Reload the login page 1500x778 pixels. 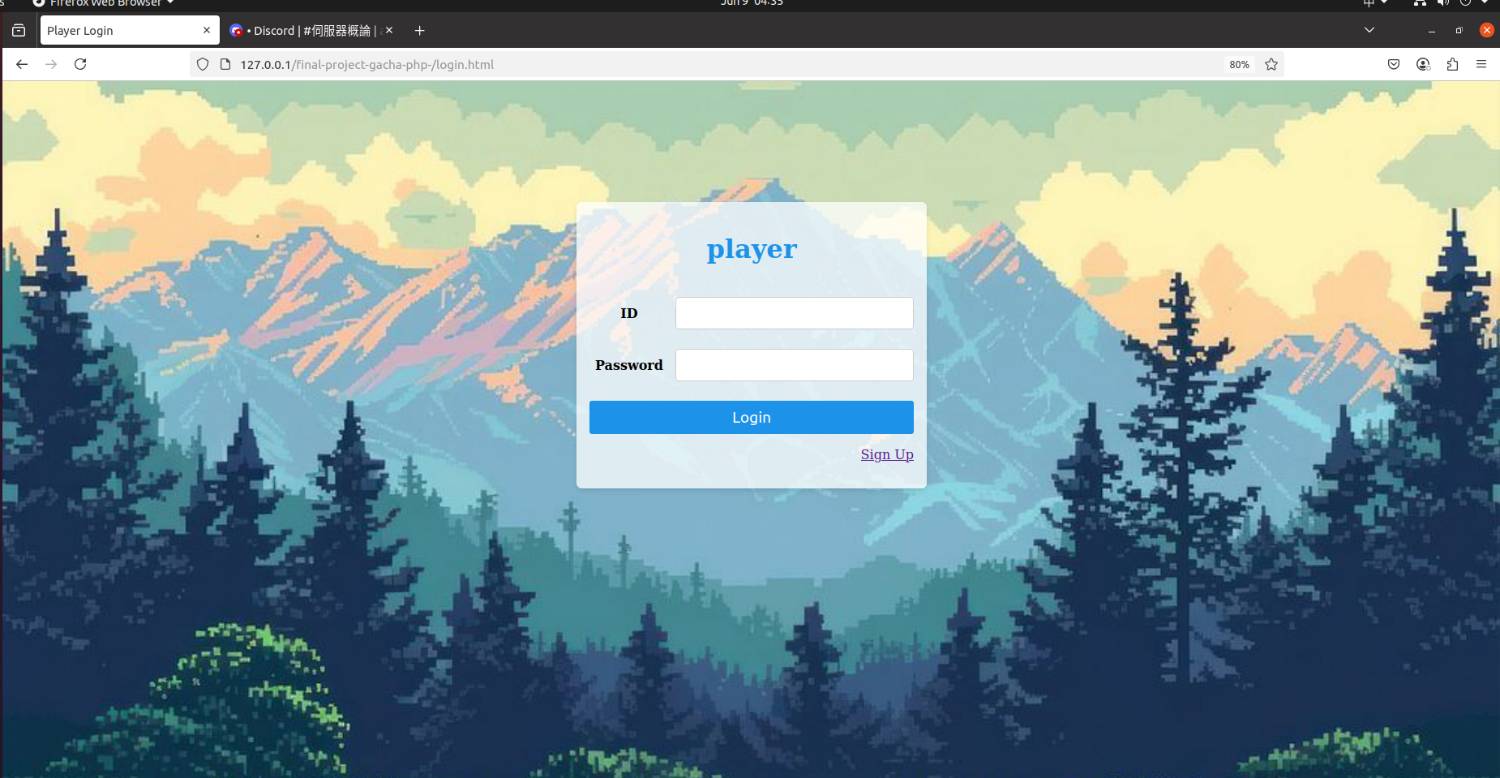(80, 64)
